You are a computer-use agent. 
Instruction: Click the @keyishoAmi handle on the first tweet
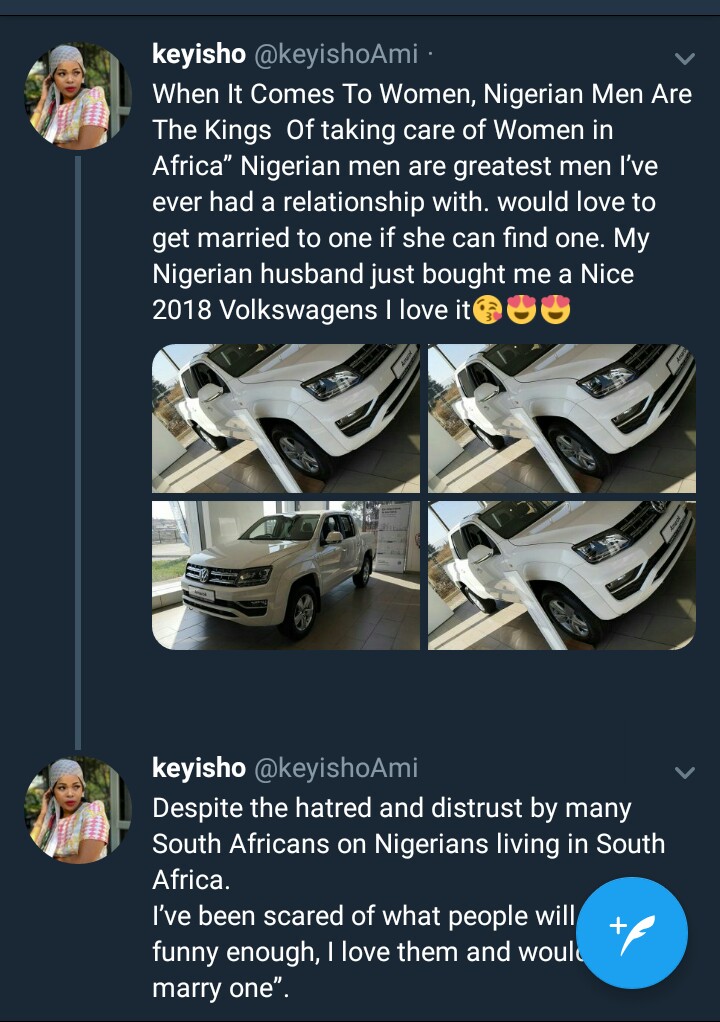click(336, 55)
